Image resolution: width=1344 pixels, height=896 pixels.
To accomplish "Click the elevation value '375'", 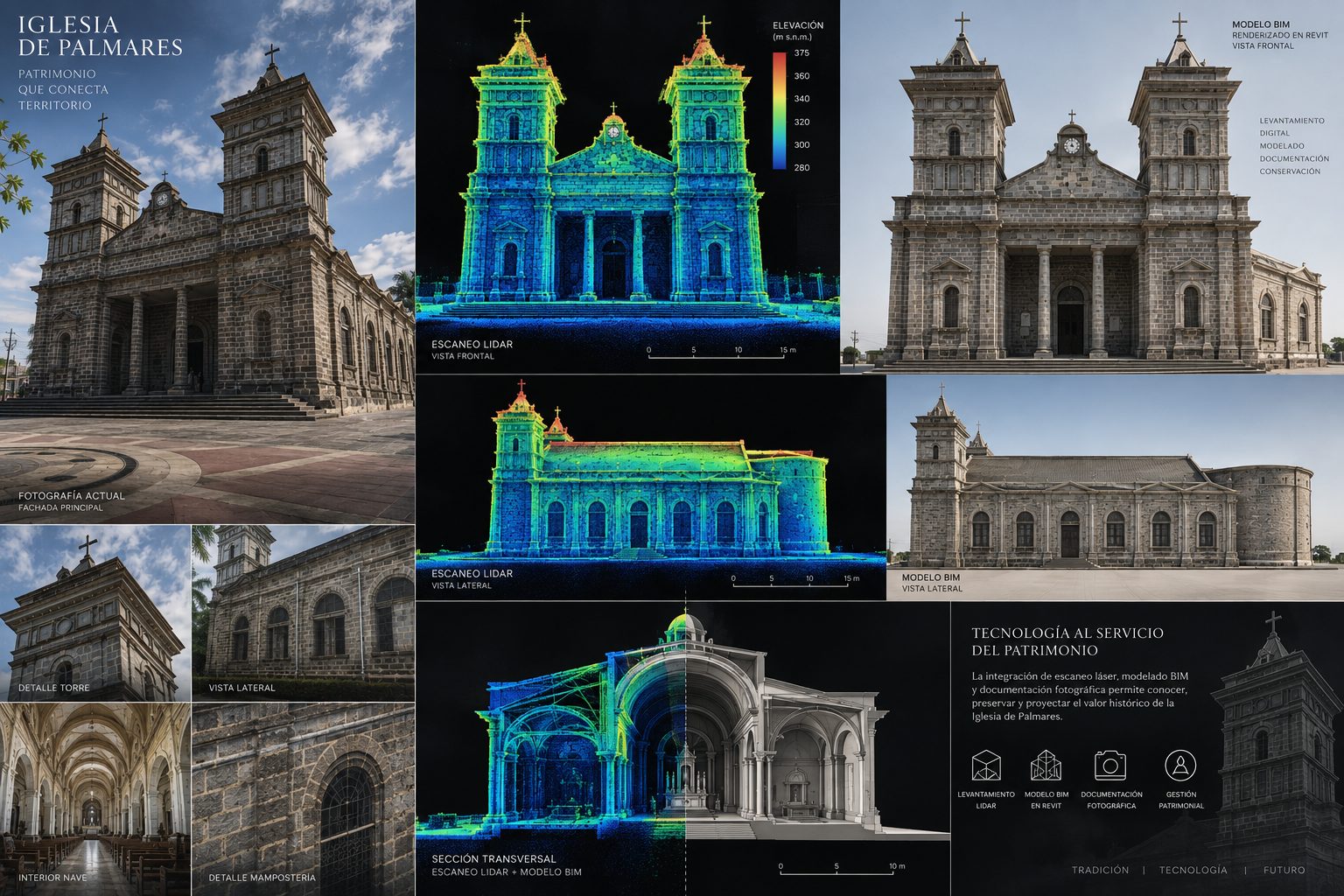I will pos(801,53).
